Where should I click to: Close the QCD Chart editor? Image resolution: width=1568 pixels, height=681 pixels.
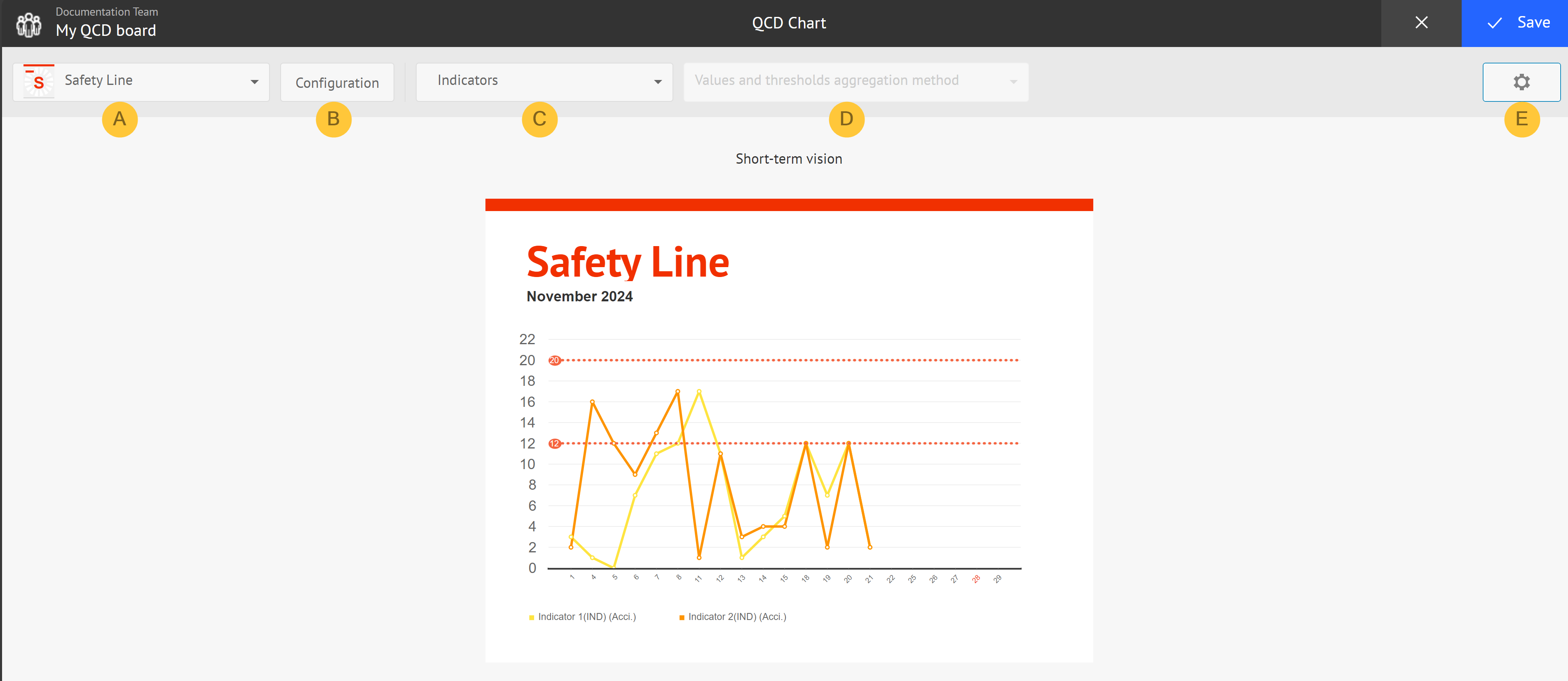click(1421, 23)
